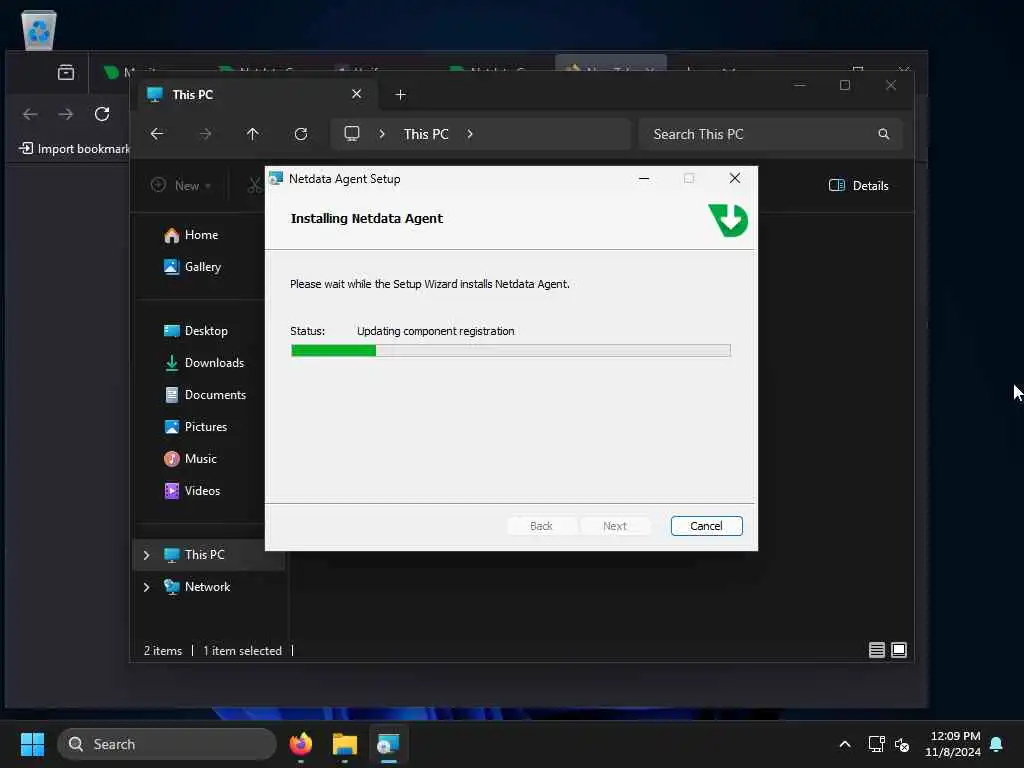Image resolution: width=1024 pixels, height=768 pixels.
Task: Refresh the File Explorer view
Action: [301, 134]
